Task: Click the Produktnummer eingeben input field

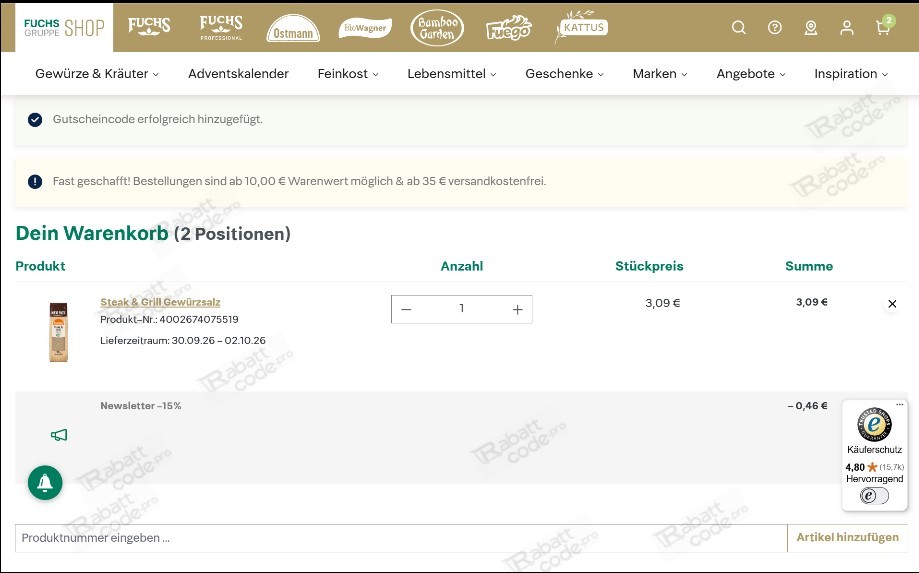Action: (x=401, y=538)
